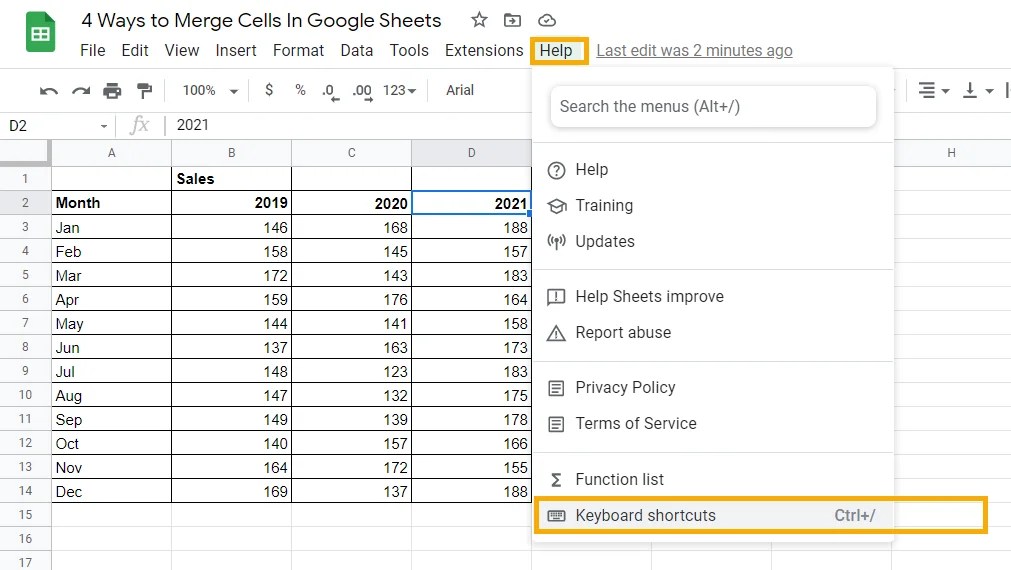Click the Search the menus field
Viewport: 1011px width, 570px height.
point(713,106)
